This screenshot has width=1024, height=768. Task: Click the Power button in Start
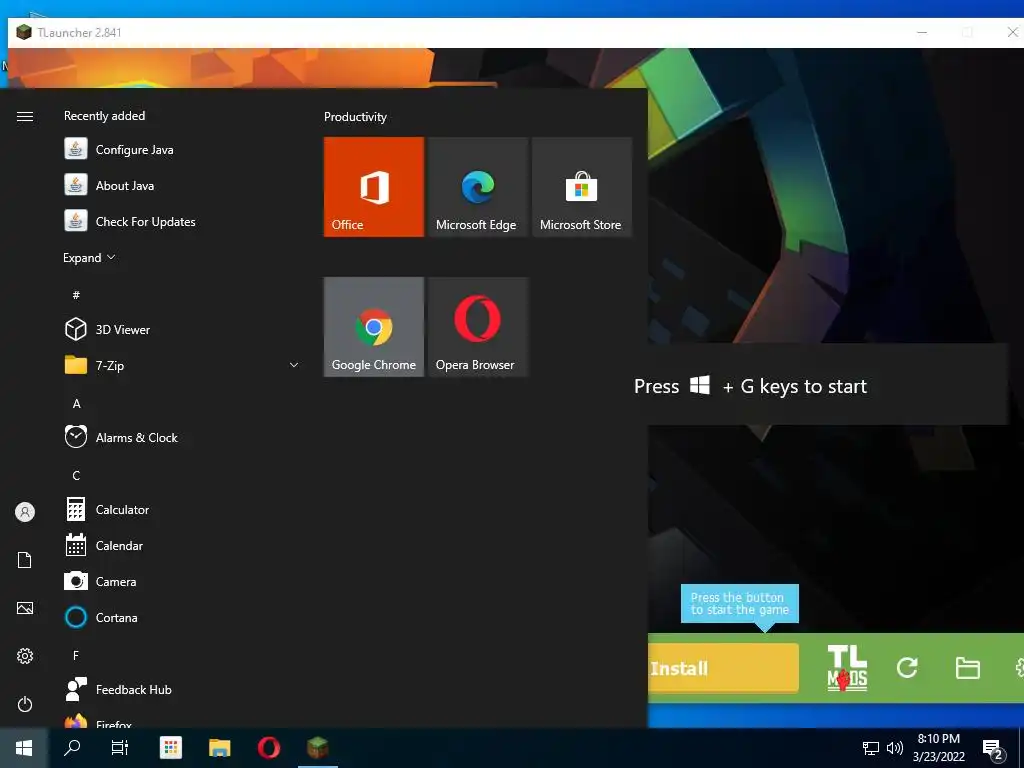[25, 704]
